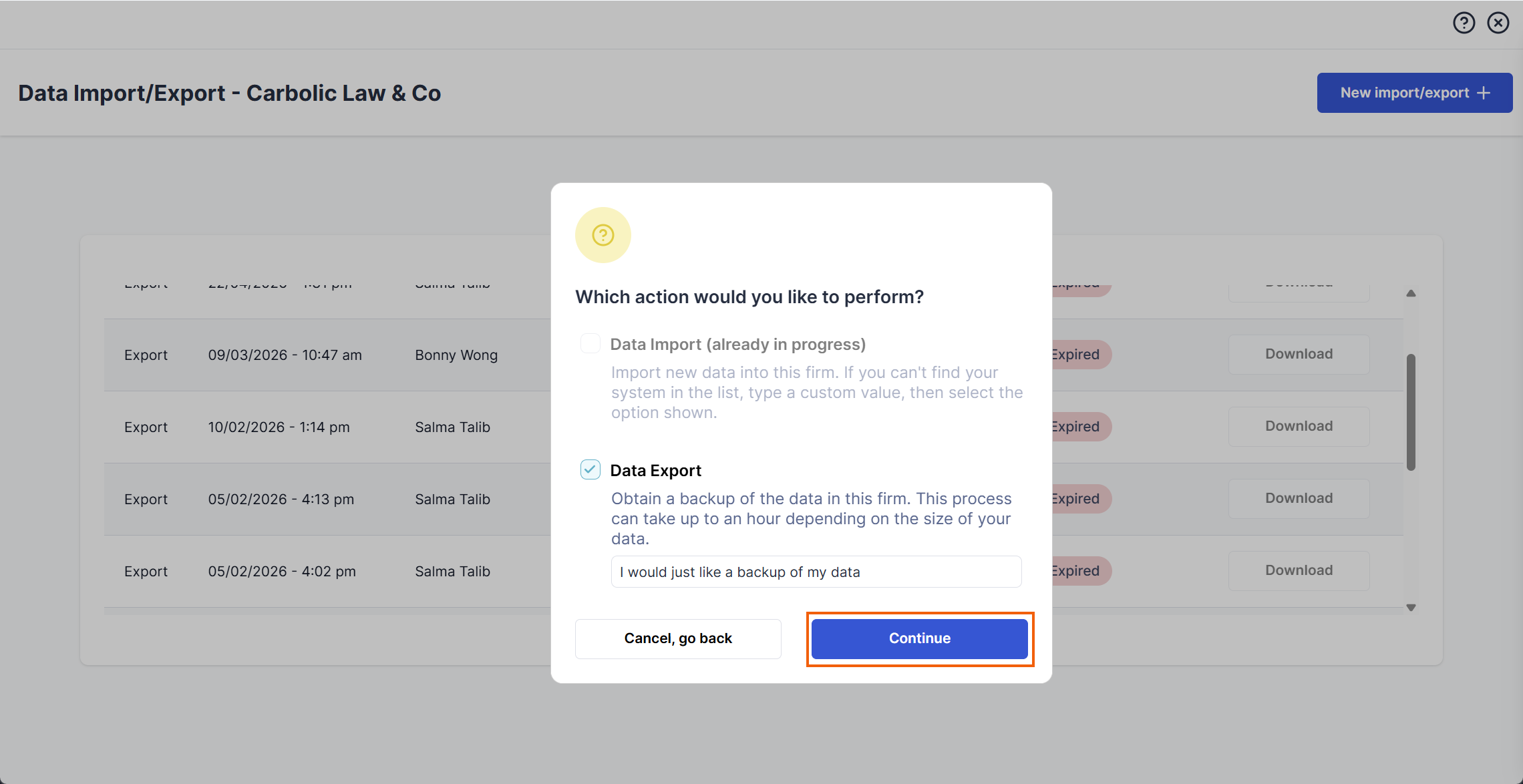
Task: Open the help question mark icon
Action: [1464, 23]
